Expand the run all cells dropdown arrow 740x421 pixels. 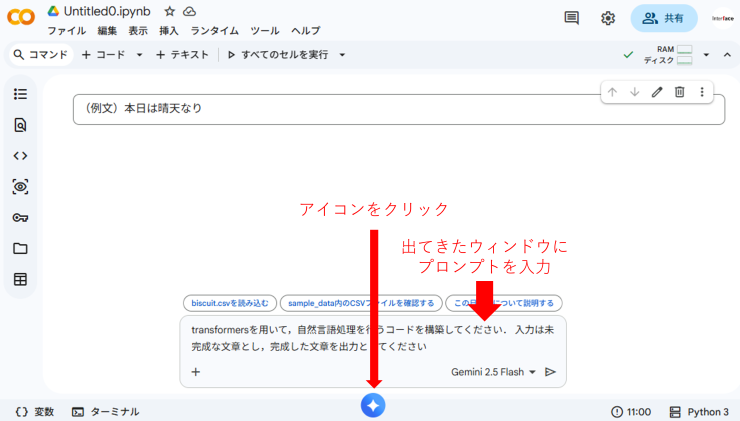(342, 55)
